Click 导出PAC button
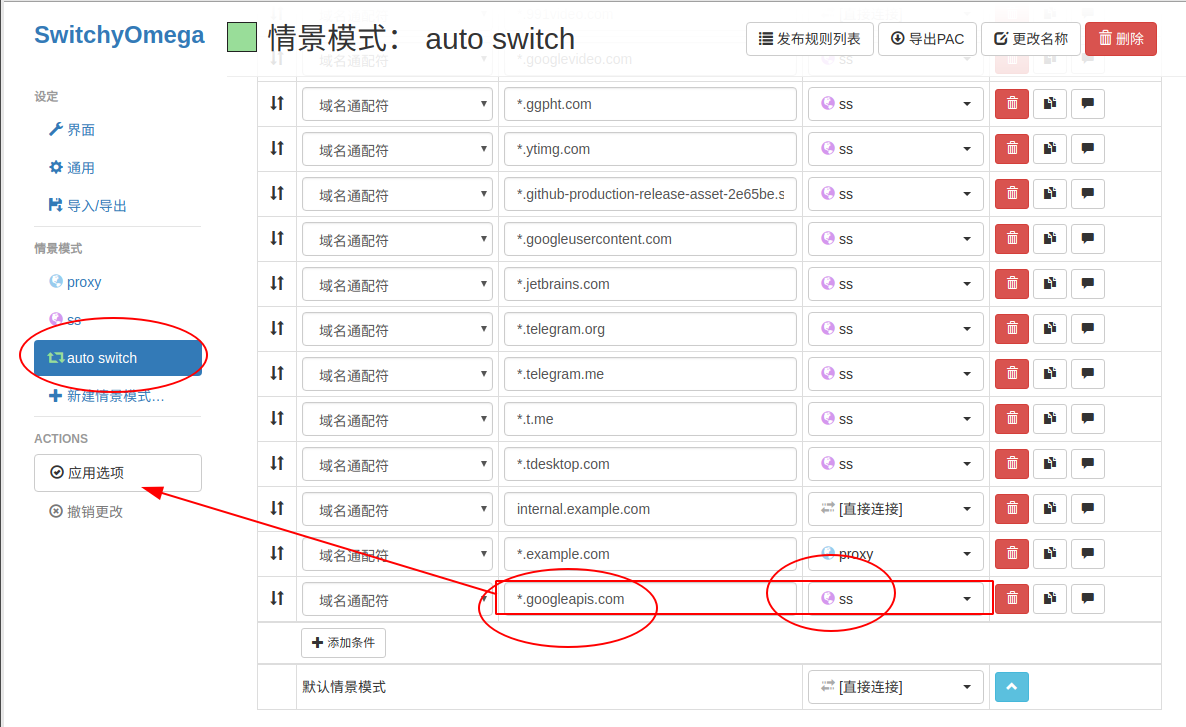 927,39
